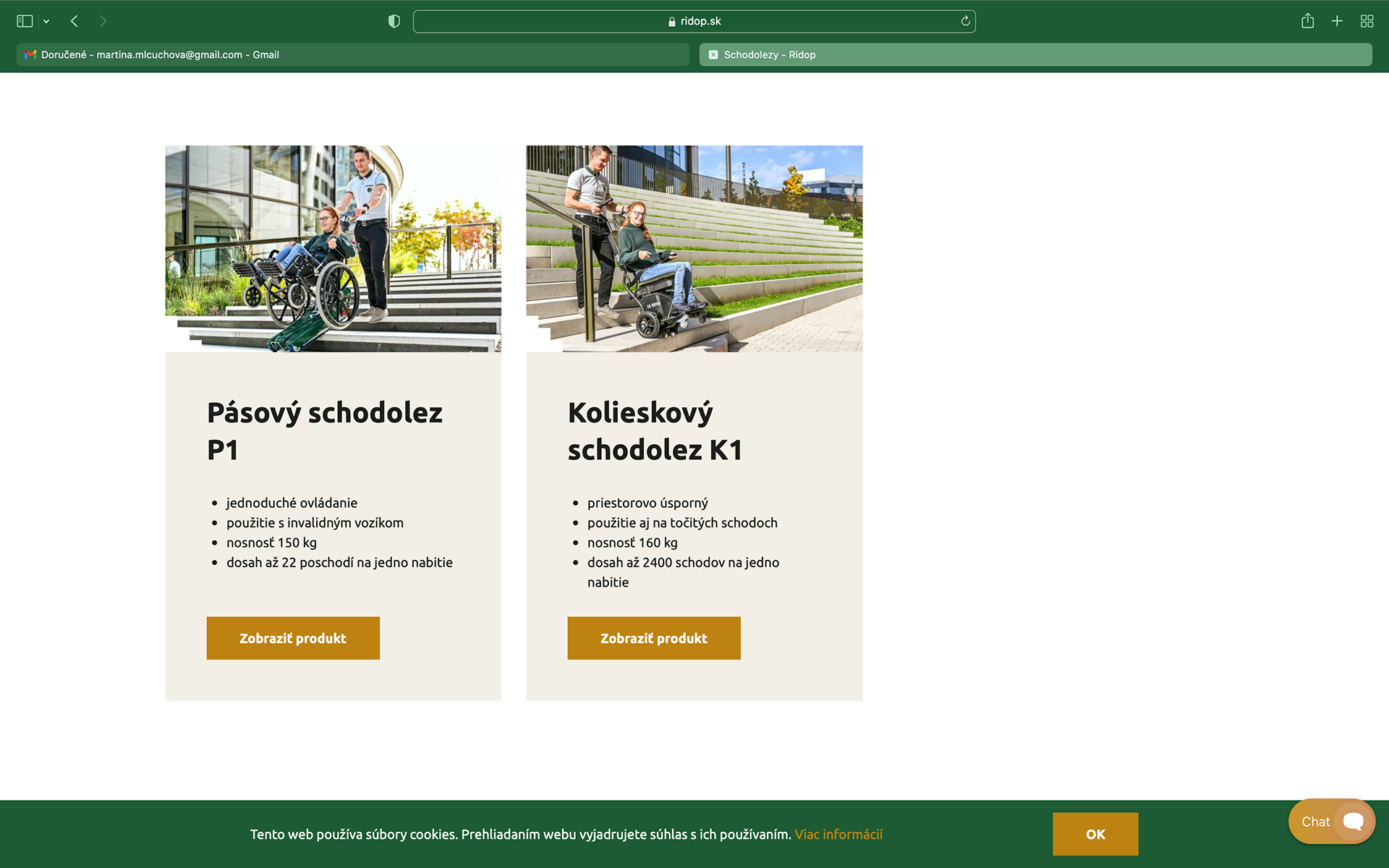
Task: Open the Chat bubble widget
Action: (x=1331, y=821)
